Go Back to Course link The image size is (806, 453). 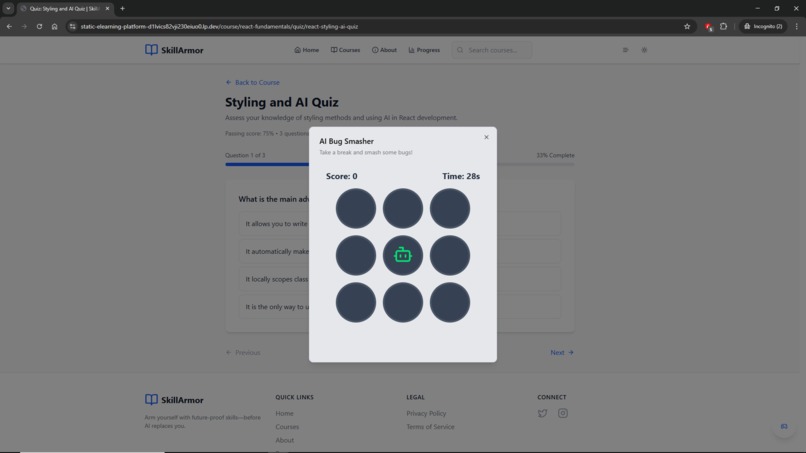tap(252, 82)
